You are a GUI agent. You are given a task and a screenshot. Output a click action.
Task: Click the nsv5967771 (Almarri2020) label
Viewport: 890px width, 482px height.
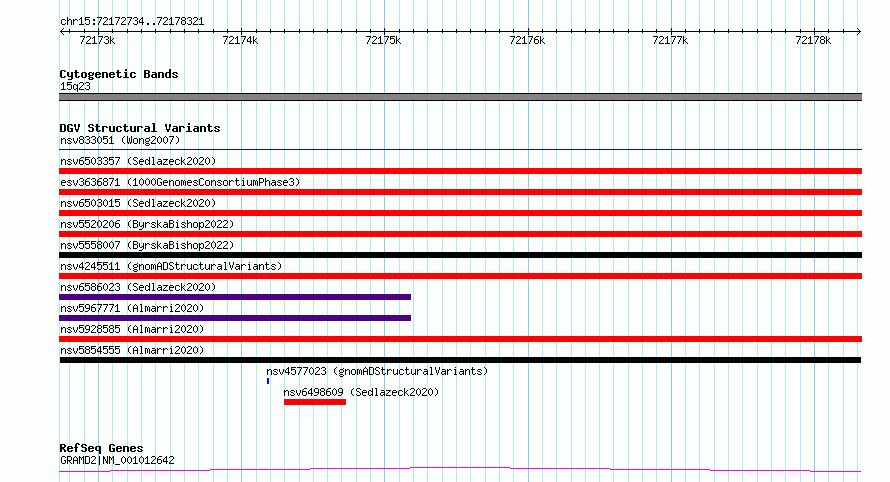point(132,308)
